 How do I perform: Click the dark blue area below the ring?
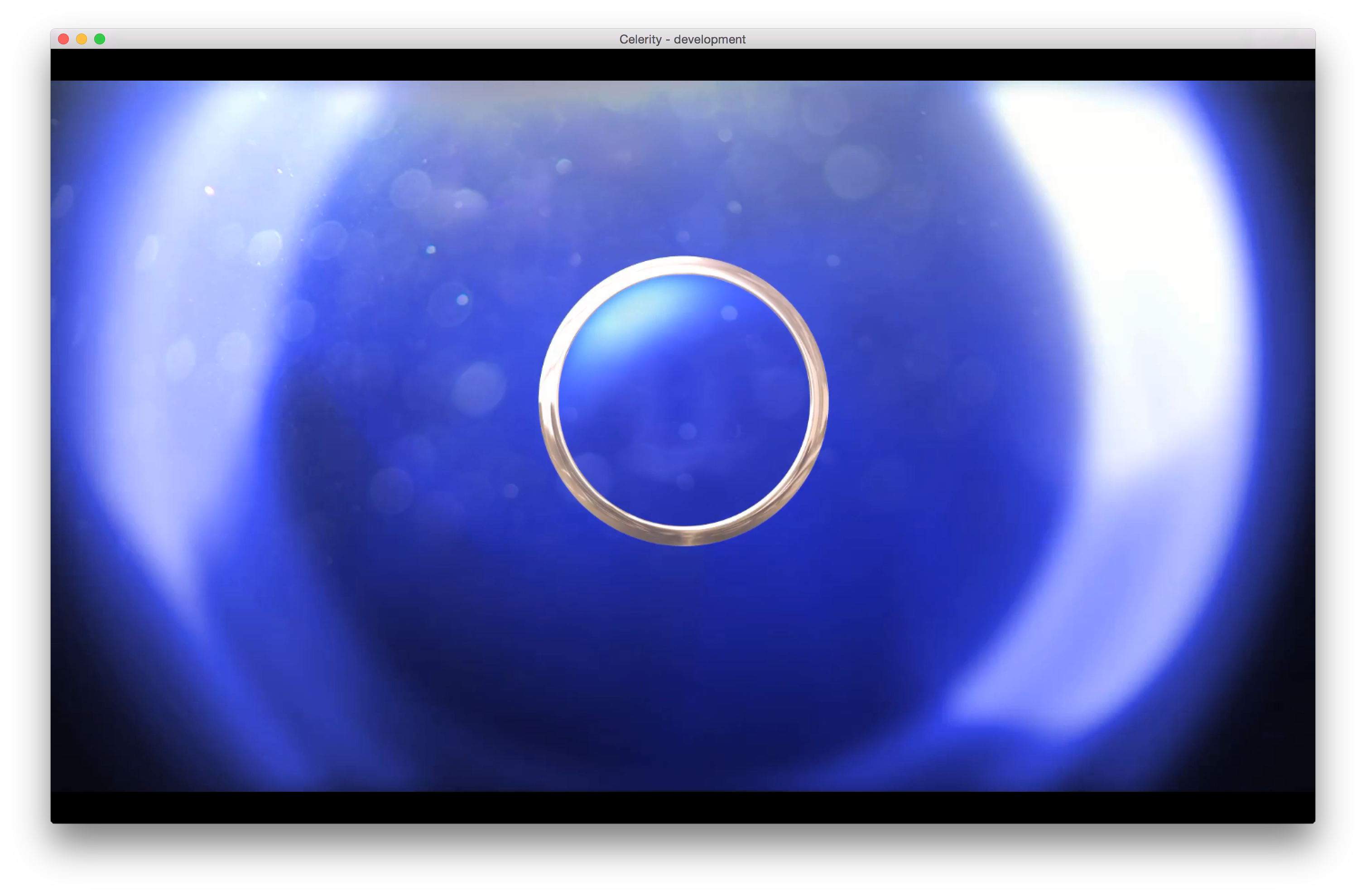(683, 660)
